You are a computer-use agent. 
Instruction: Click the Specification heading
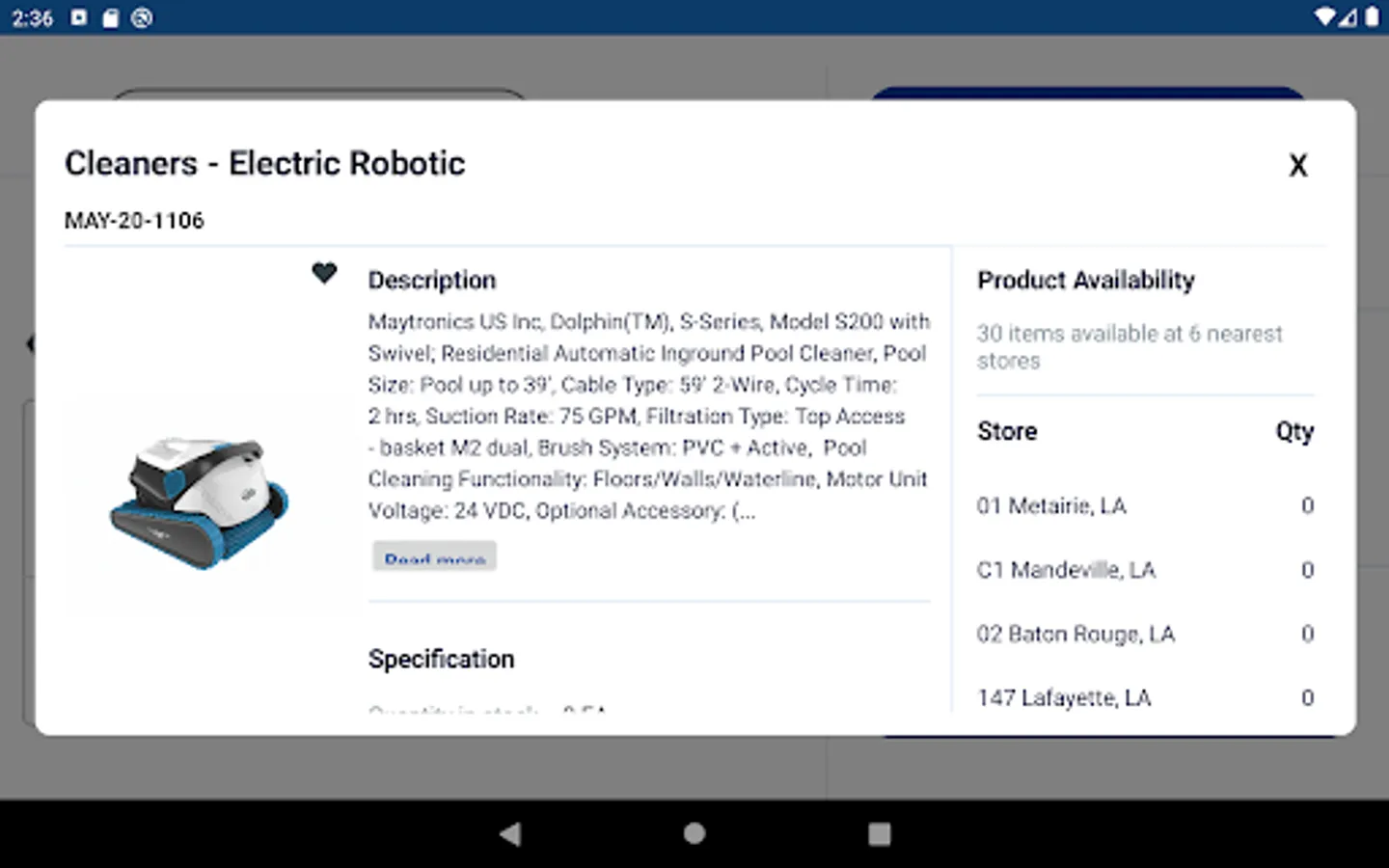click(x=441, y=660)
